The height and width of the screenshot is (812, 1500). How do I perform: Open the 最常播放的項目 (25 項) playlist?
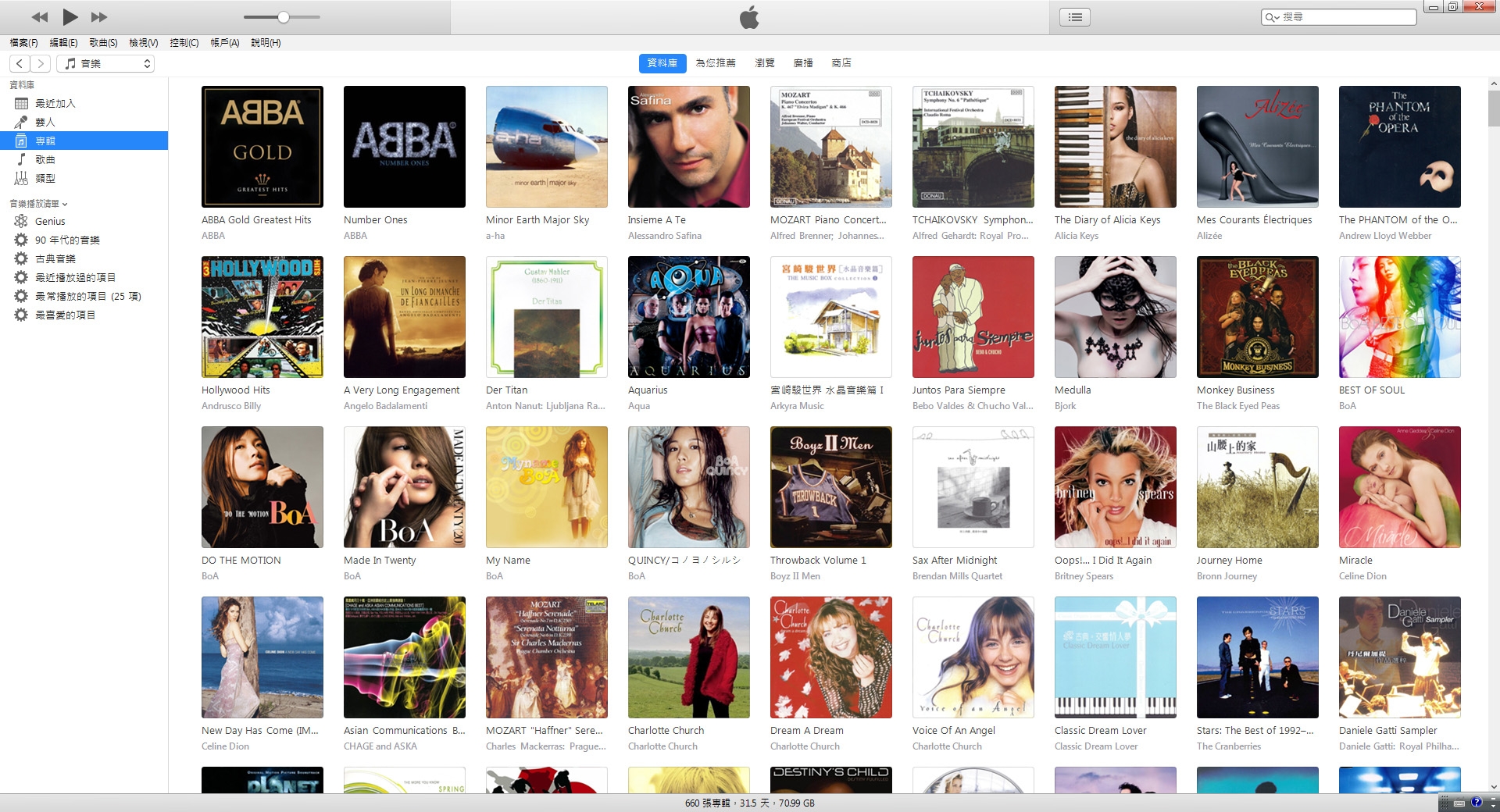(x=84, y=296)
